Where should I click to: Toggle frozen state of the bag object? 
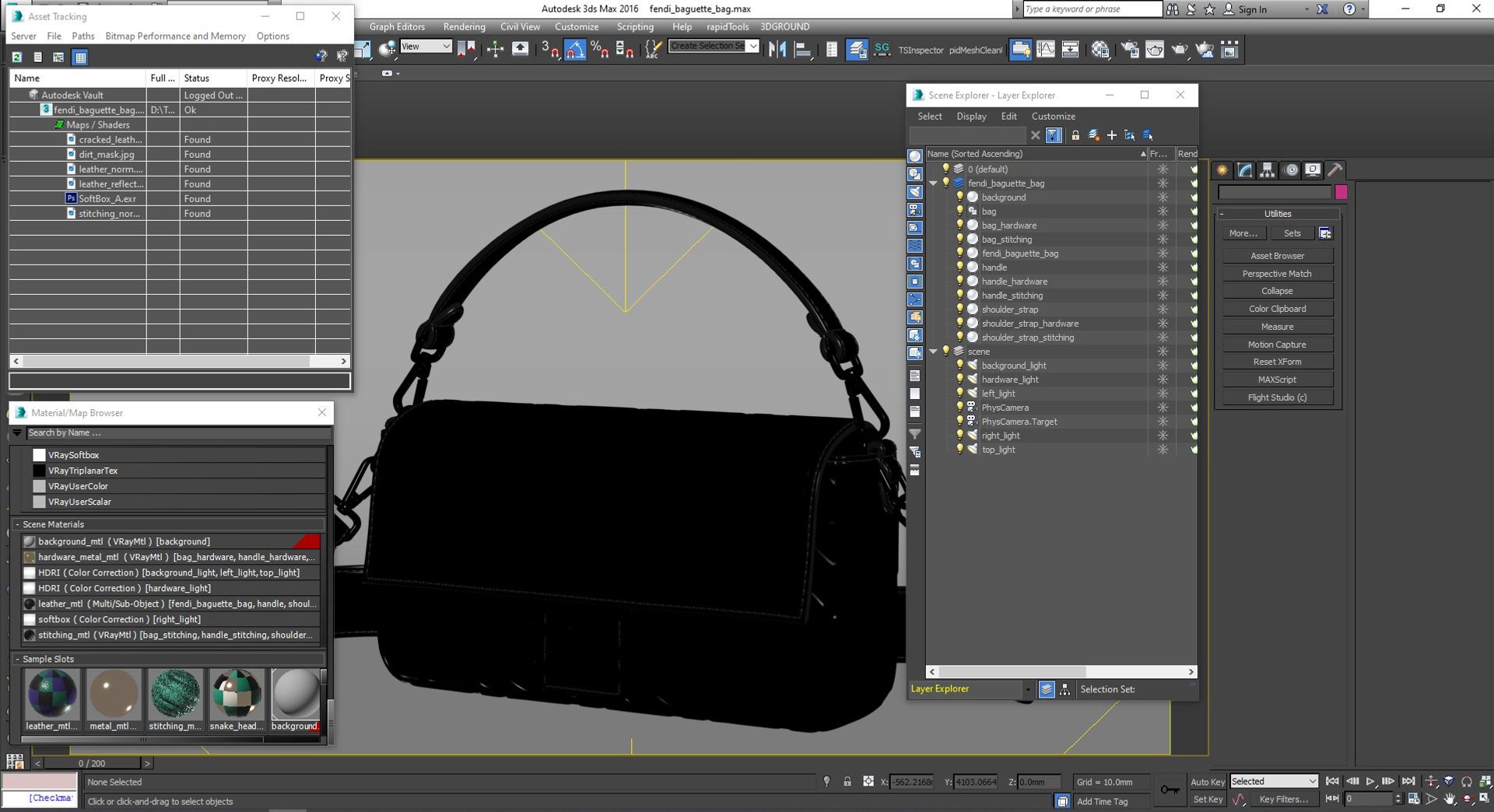pos(1163,211)
